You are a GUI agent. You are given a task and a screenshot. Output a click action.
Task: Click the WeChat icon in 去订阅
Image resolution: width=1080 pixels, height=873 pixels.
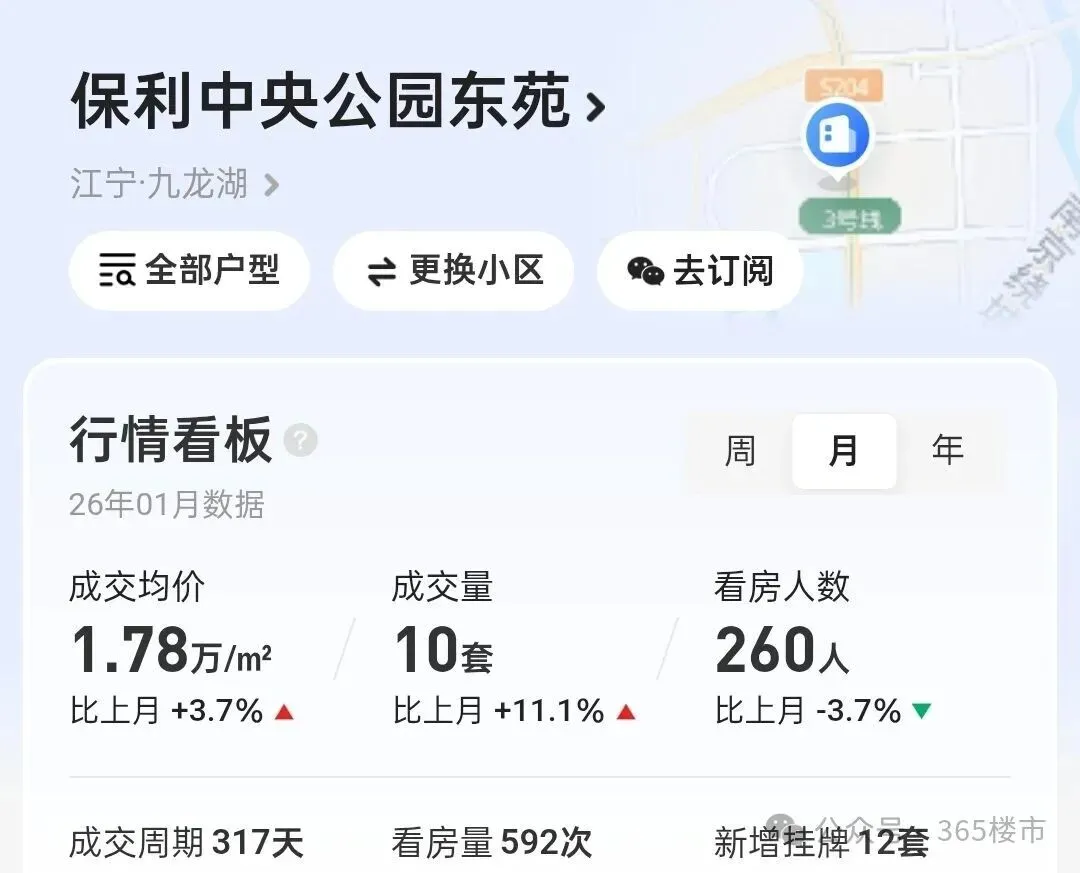click(x=645, y=271)
